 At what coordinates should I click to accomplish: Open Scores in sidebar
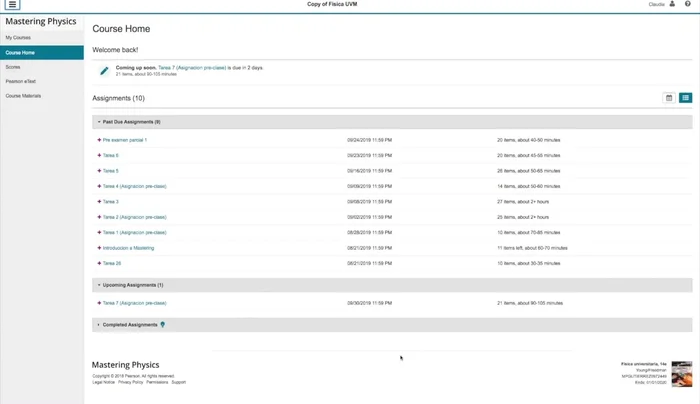coord(13,67)
